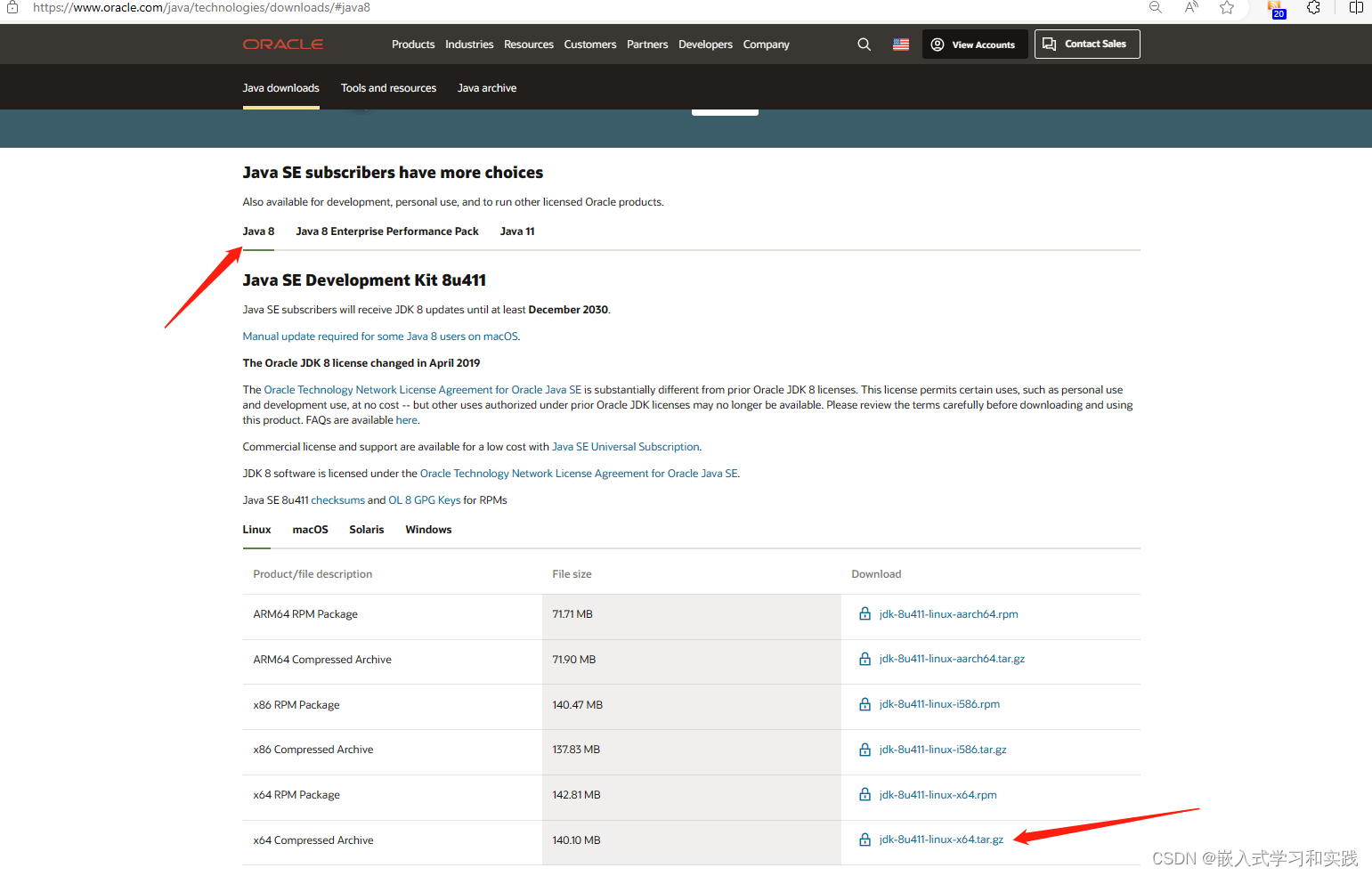Open the browser extensions puzzle icon
The height and width of the screenshot is (876, 1372).
(1313, 7)
